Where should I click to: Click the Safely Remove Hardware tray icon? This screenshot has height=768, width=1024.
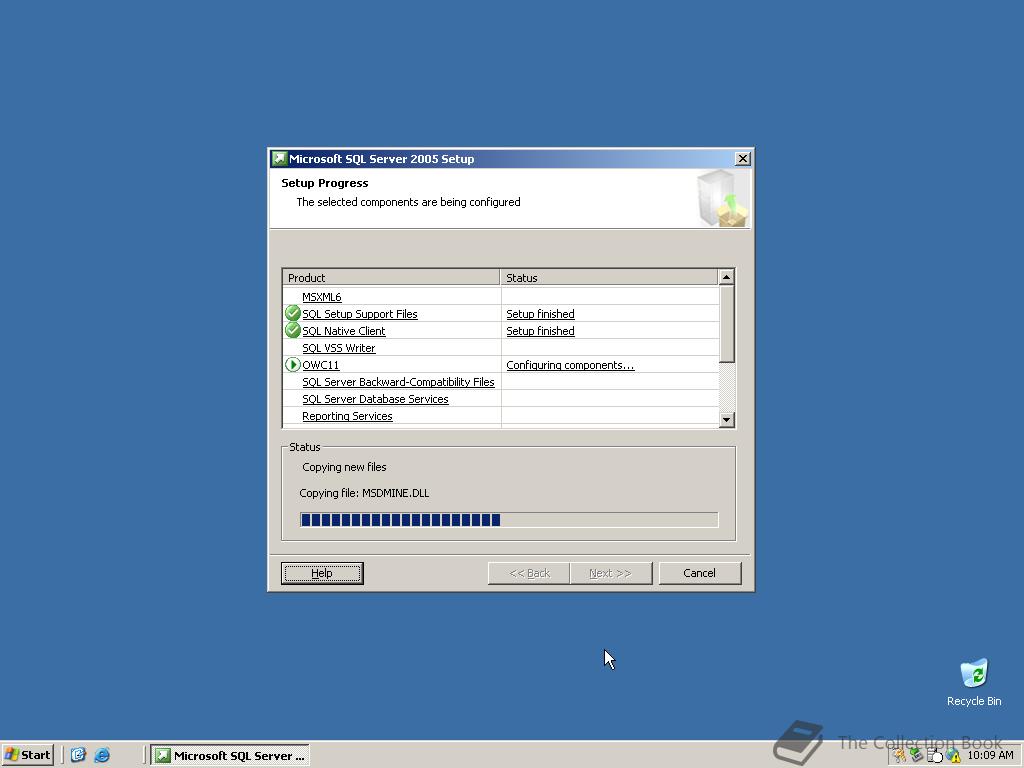(917, 756)
